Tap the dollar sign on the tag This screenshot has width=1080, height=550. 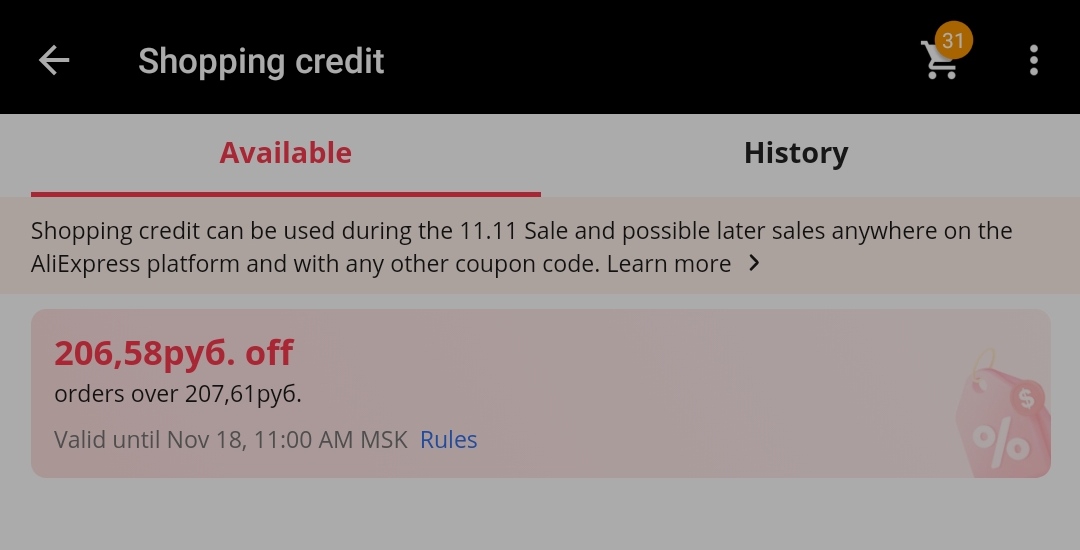[x=1026, y=398]
